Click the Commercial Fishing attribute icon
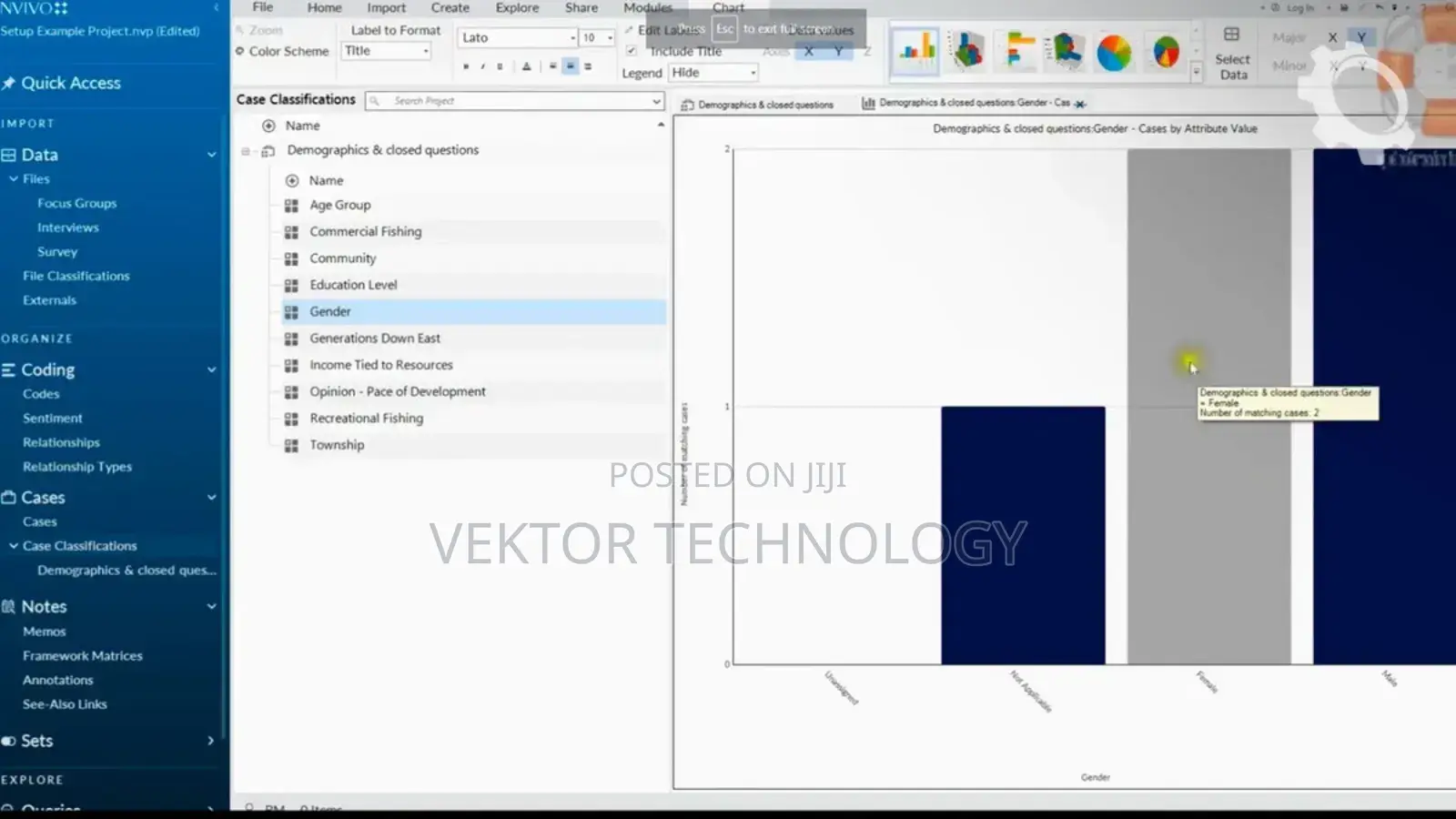The width and height of the screenshot is (1456, 819). [291, 232]
